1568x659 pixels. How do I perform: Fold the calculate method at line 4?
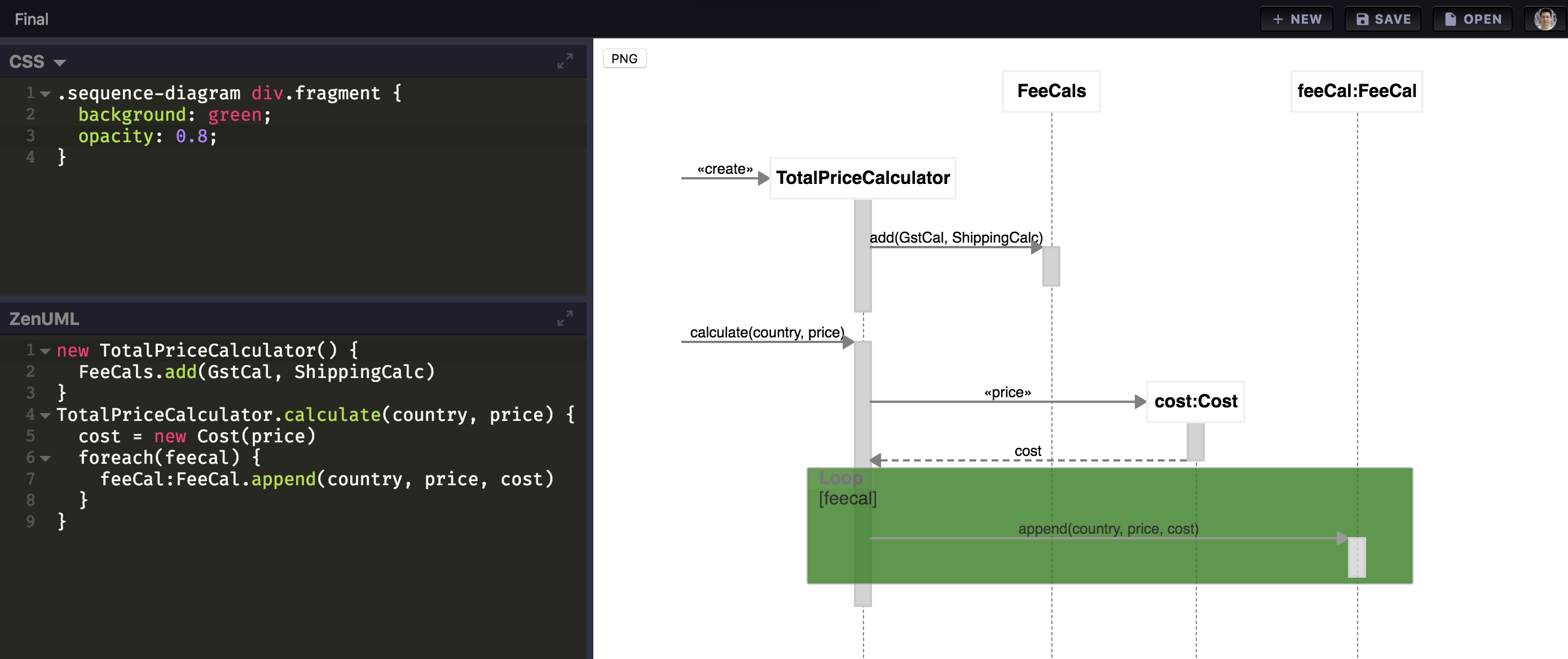[x=45, y=415]
